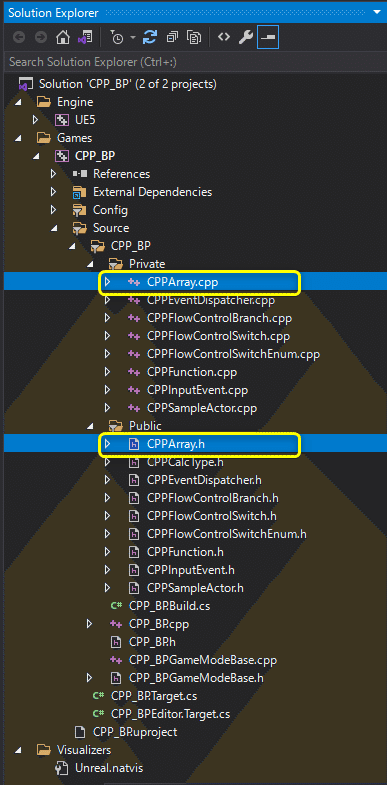This screenshot has height=785, width=387.
Task: Click the Unreal.natvis file icon
Action: click(x=62, y=768)
